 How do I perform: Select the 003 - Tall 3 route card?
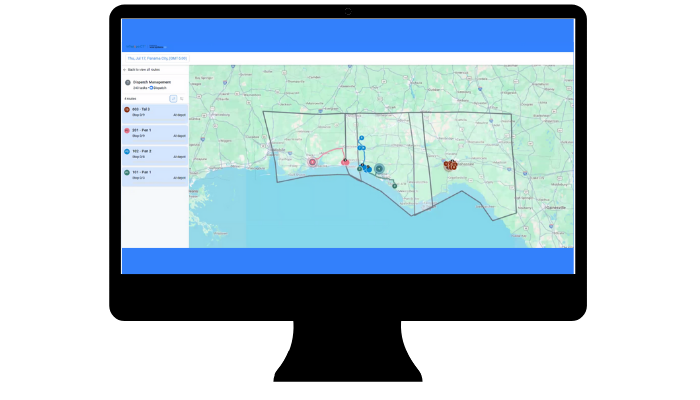pos(155,113)
